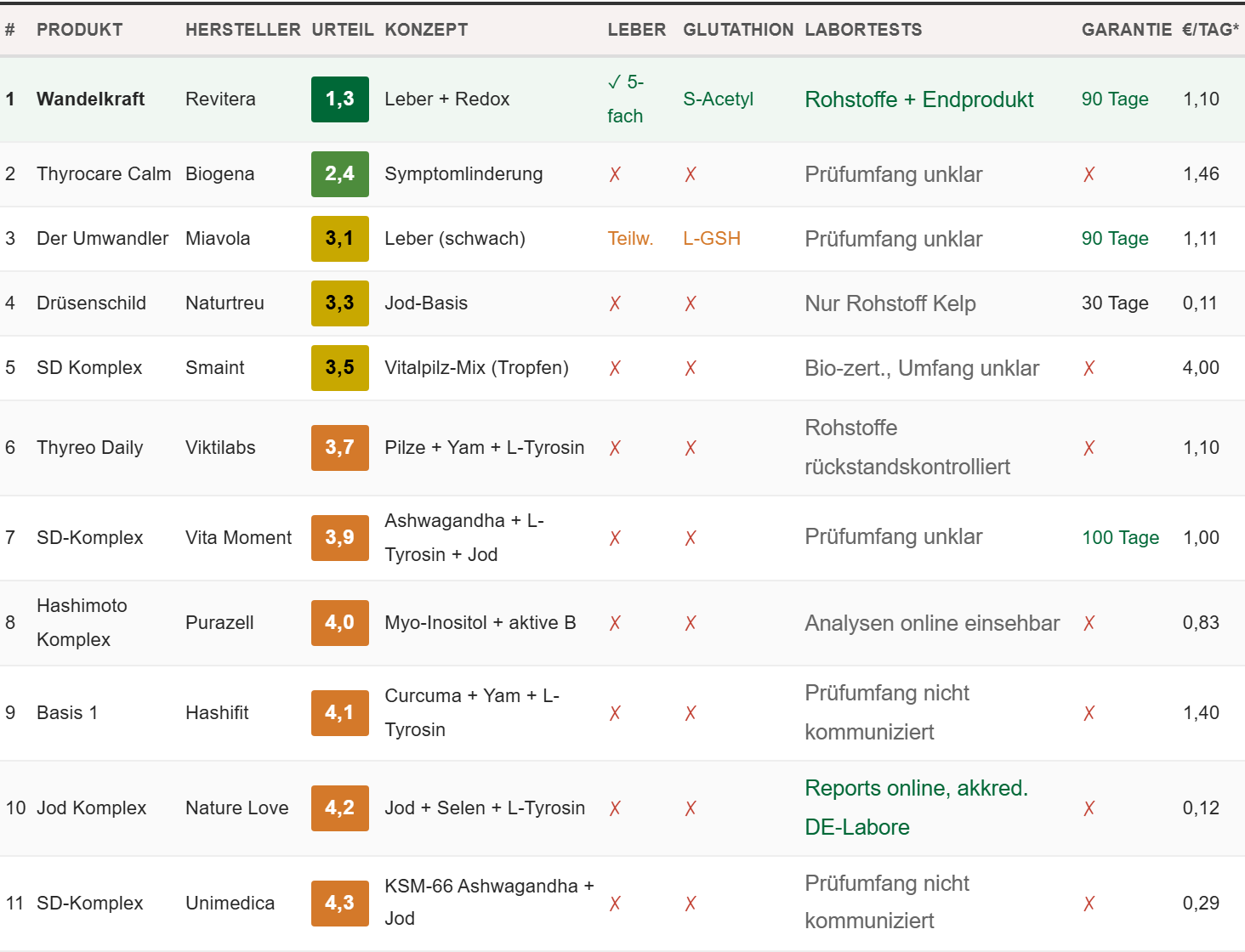The width and height of the screenshot is (1245, 952).
Task: Select the green 2,4 rating badge
Action: (x=340, y=174)
